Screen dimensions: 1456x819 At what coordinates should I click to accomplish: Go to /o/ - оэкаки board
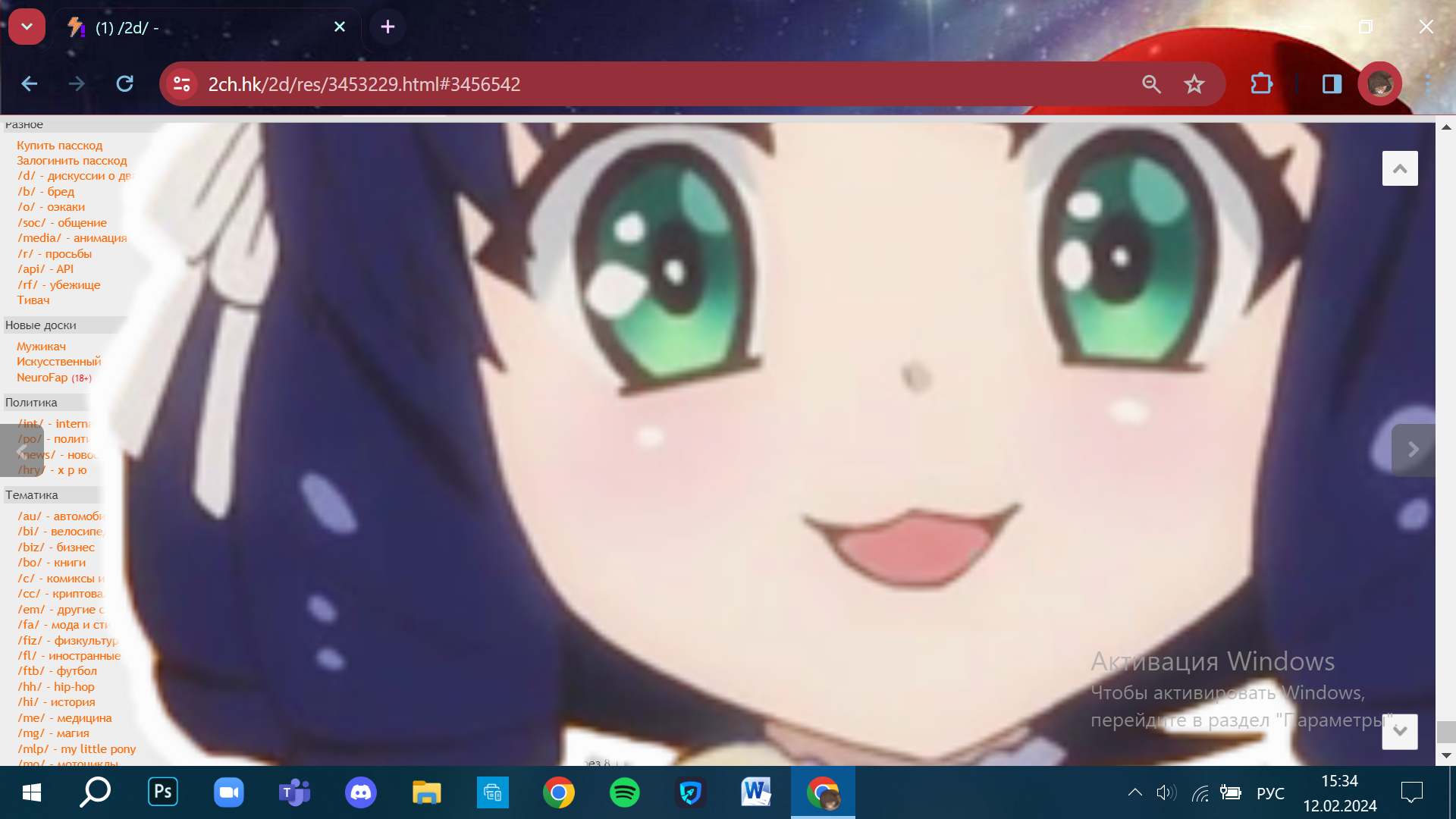point(51,207)
